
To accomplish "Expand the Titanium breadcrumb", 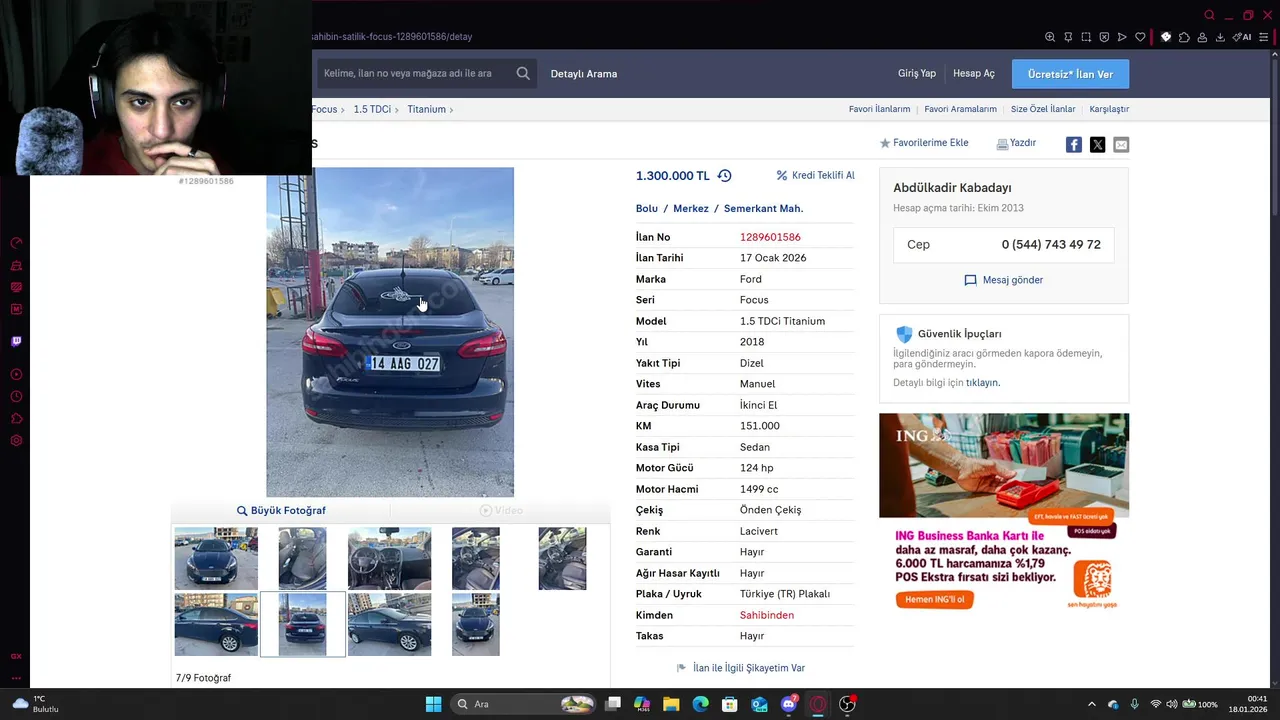I will coord(426,109).
